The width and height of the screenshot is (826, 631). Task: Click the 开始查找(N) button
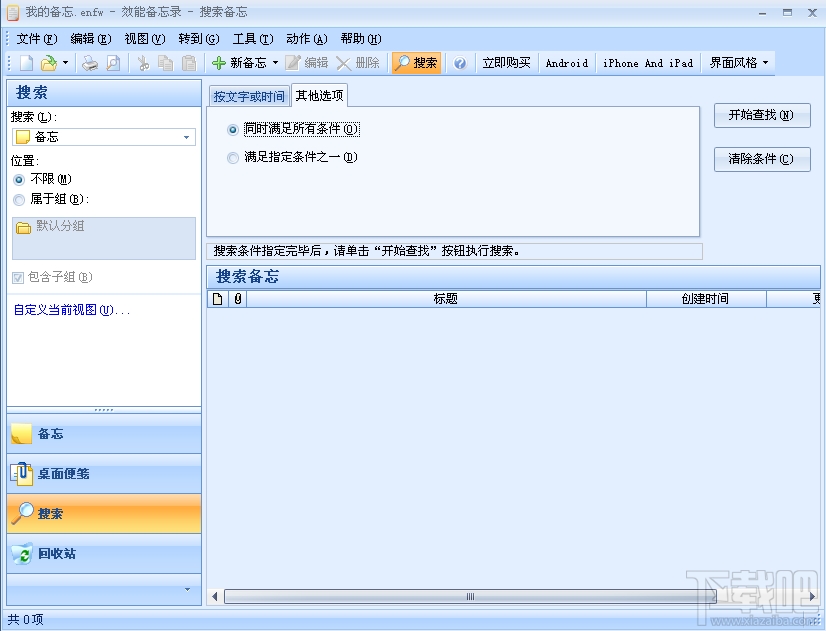[762, 115]
